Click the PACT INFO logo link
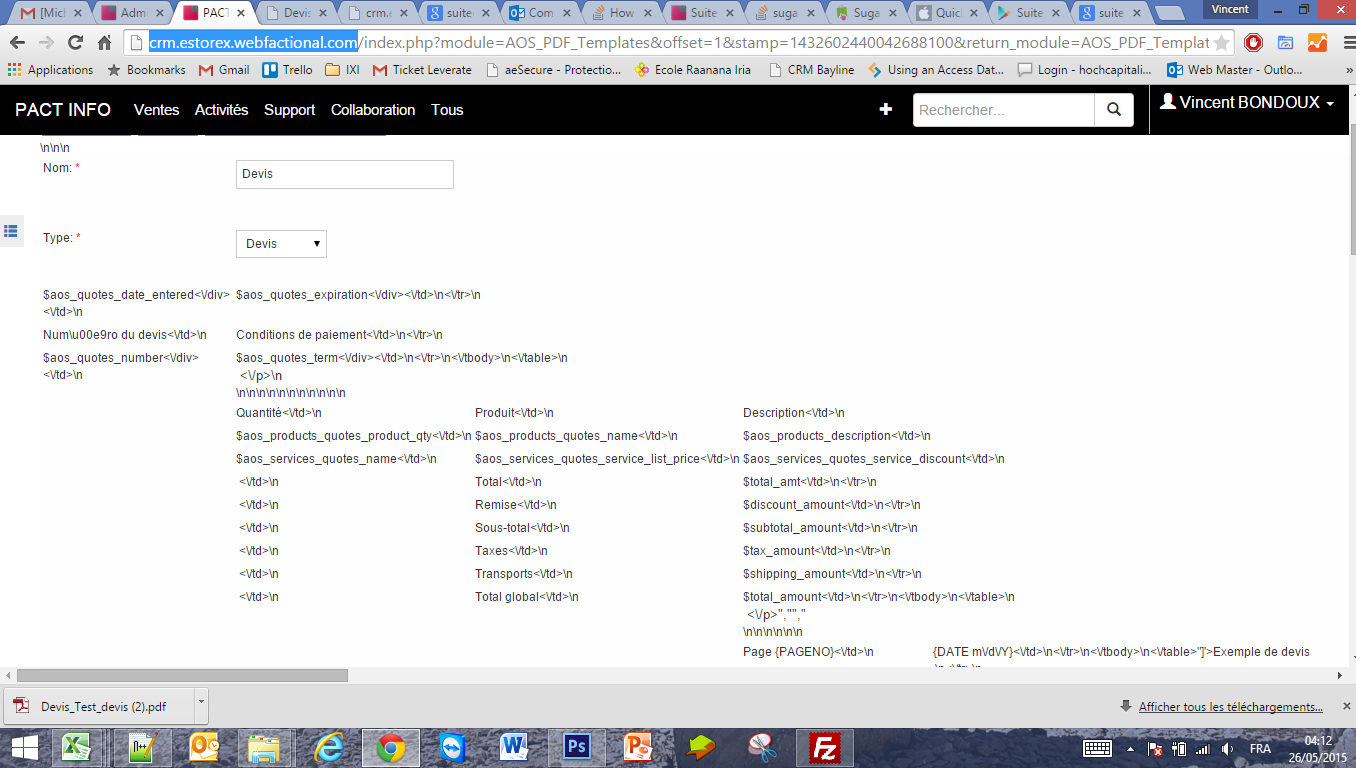This screenshot has width=1356, height=768. (x=63, y=110)
